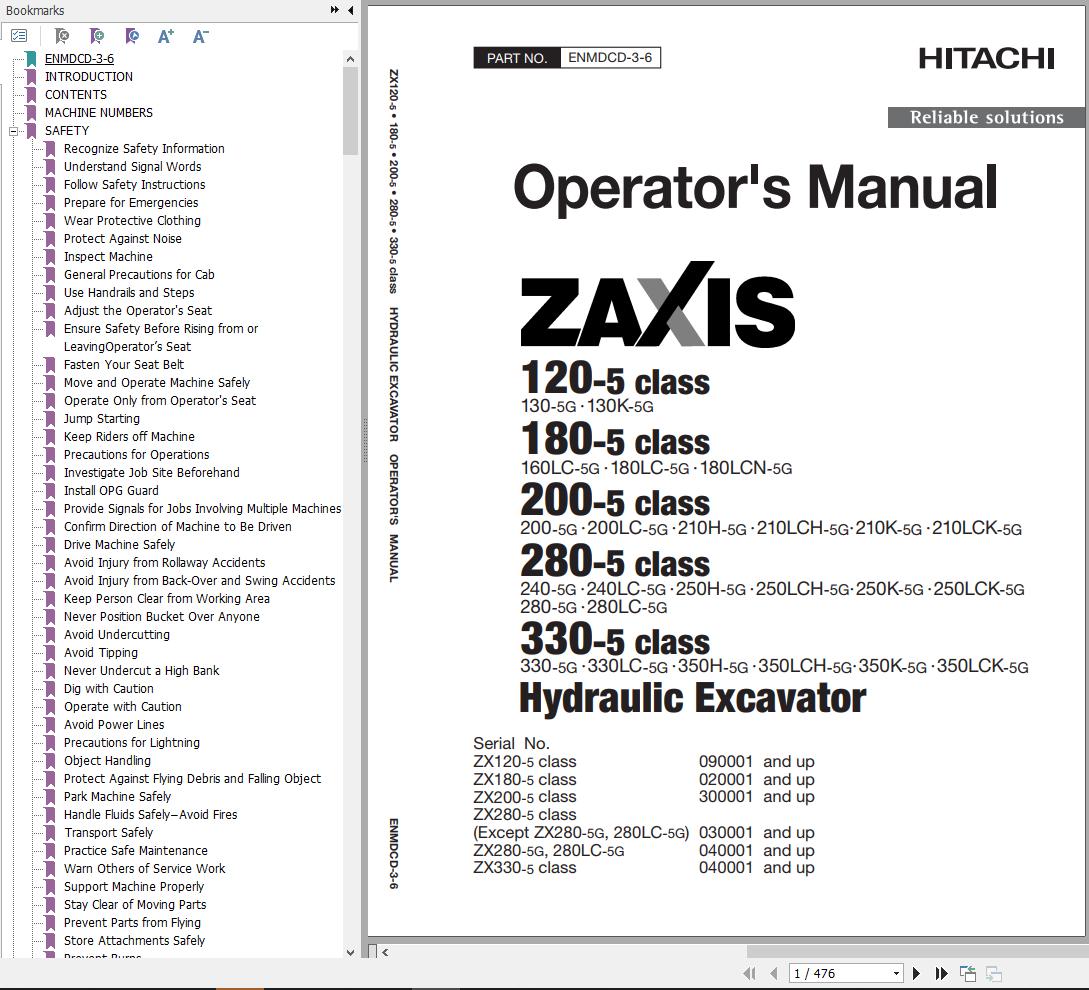Click the Bookmarks panel title
The height and width of the screenshot is (990, 1089).
click(35, 10)
